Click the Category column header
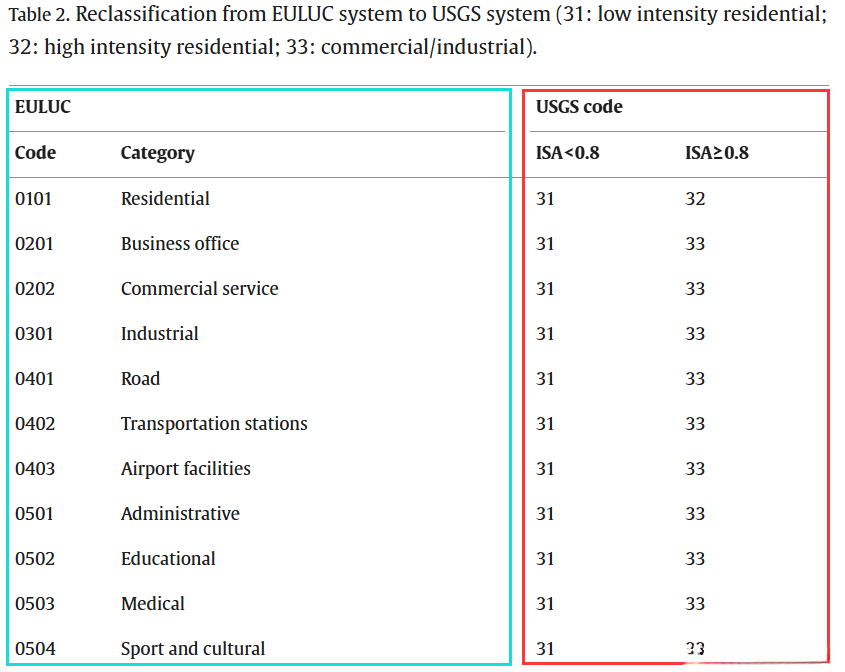Image resolution: width=845 pixels, height=672 pixels. click(x=157, y=153)
